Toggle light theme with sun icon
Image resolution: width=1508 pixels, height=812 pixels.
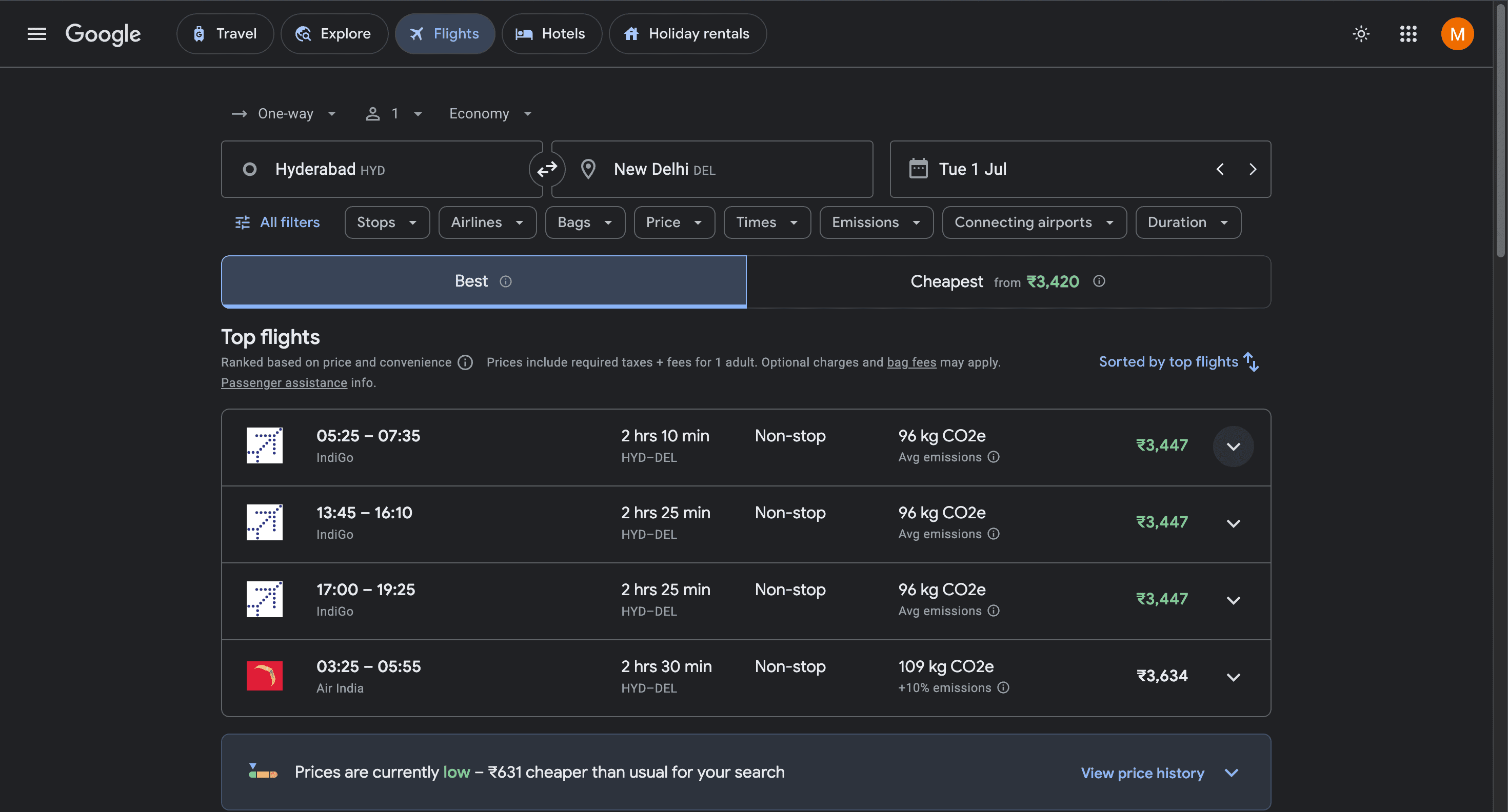tap(1360, 34)
